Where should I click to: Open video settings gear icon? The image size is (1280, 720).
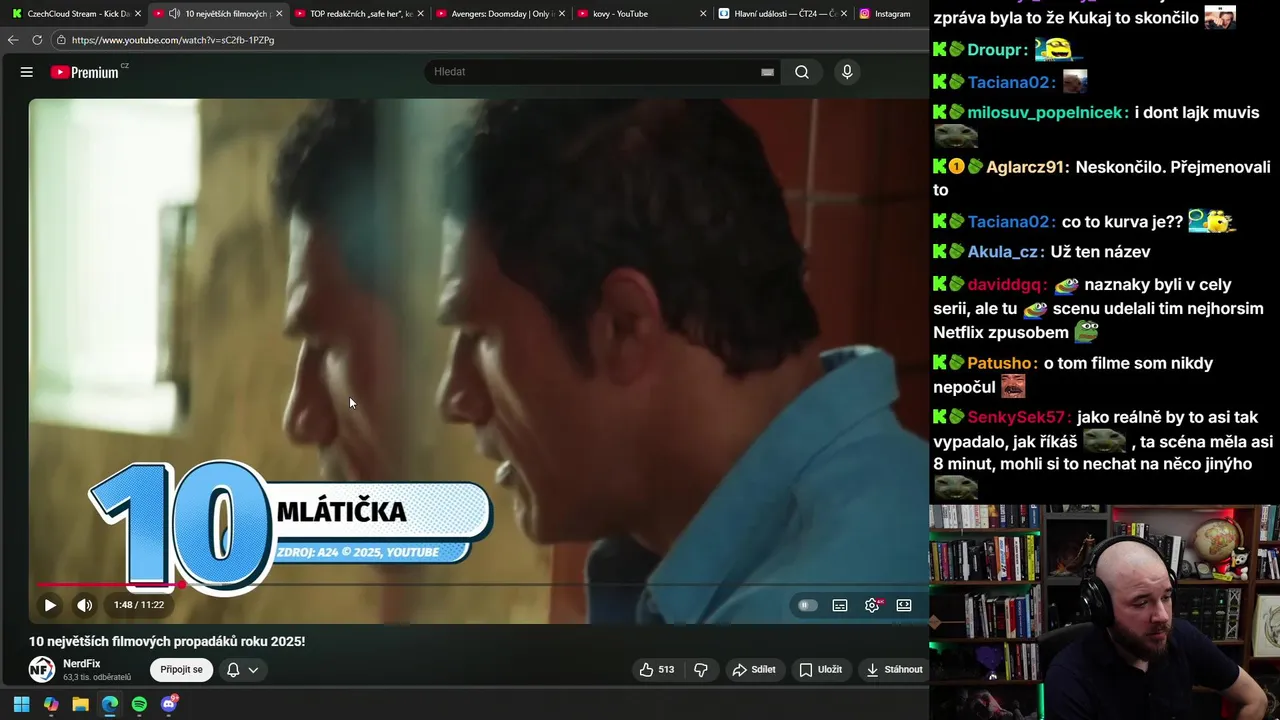(872, 605)
